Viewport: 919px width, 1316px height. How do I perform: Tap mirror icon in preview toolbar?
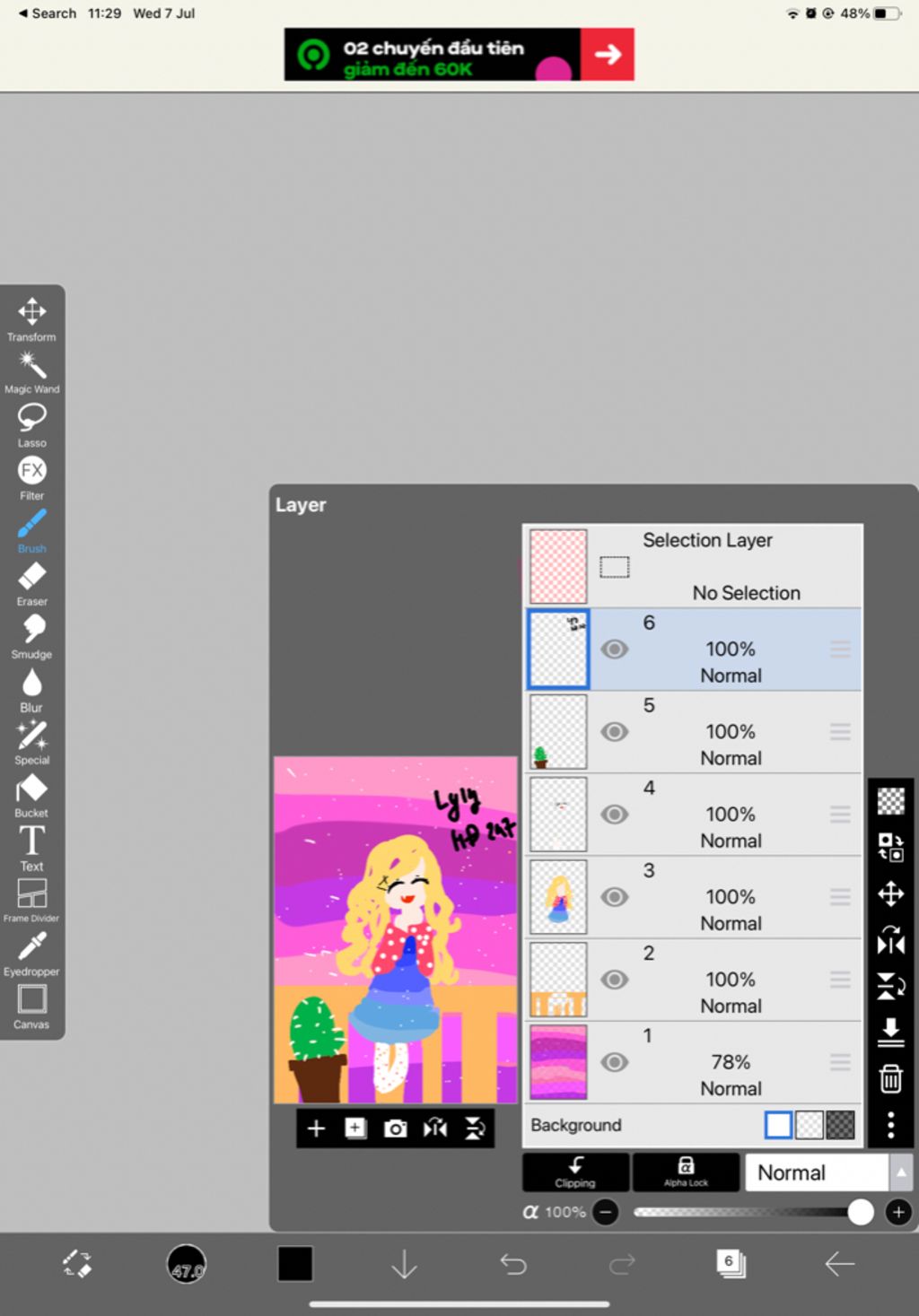coord(435,1129)
